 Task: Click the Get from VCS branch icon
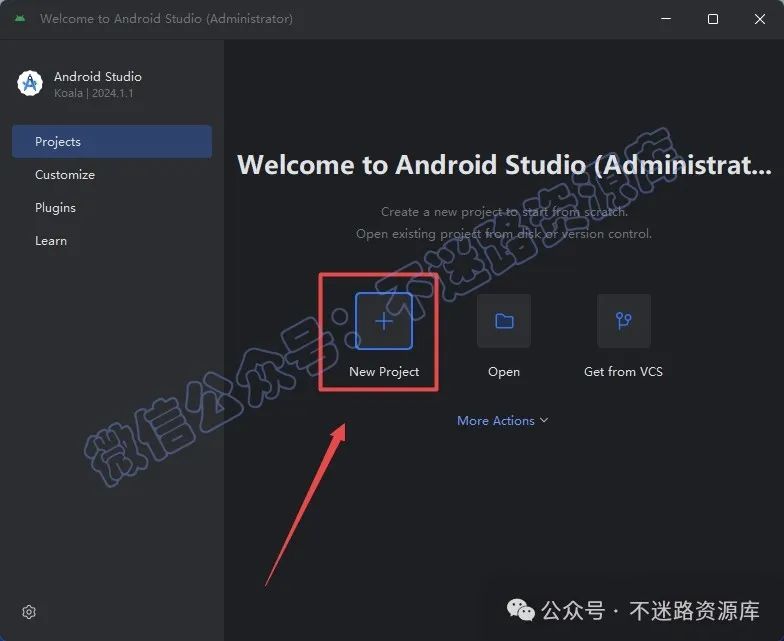[624, 321]
